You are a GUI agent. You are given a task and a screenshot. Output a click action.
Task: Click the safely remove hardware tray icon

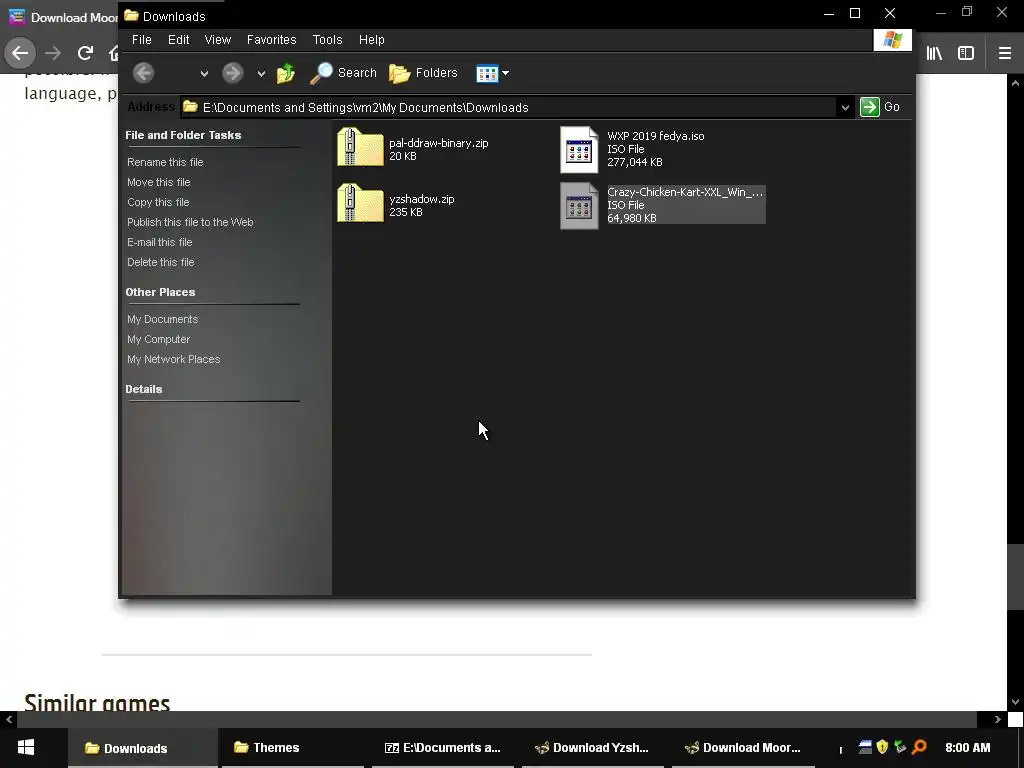click(901, 746)
